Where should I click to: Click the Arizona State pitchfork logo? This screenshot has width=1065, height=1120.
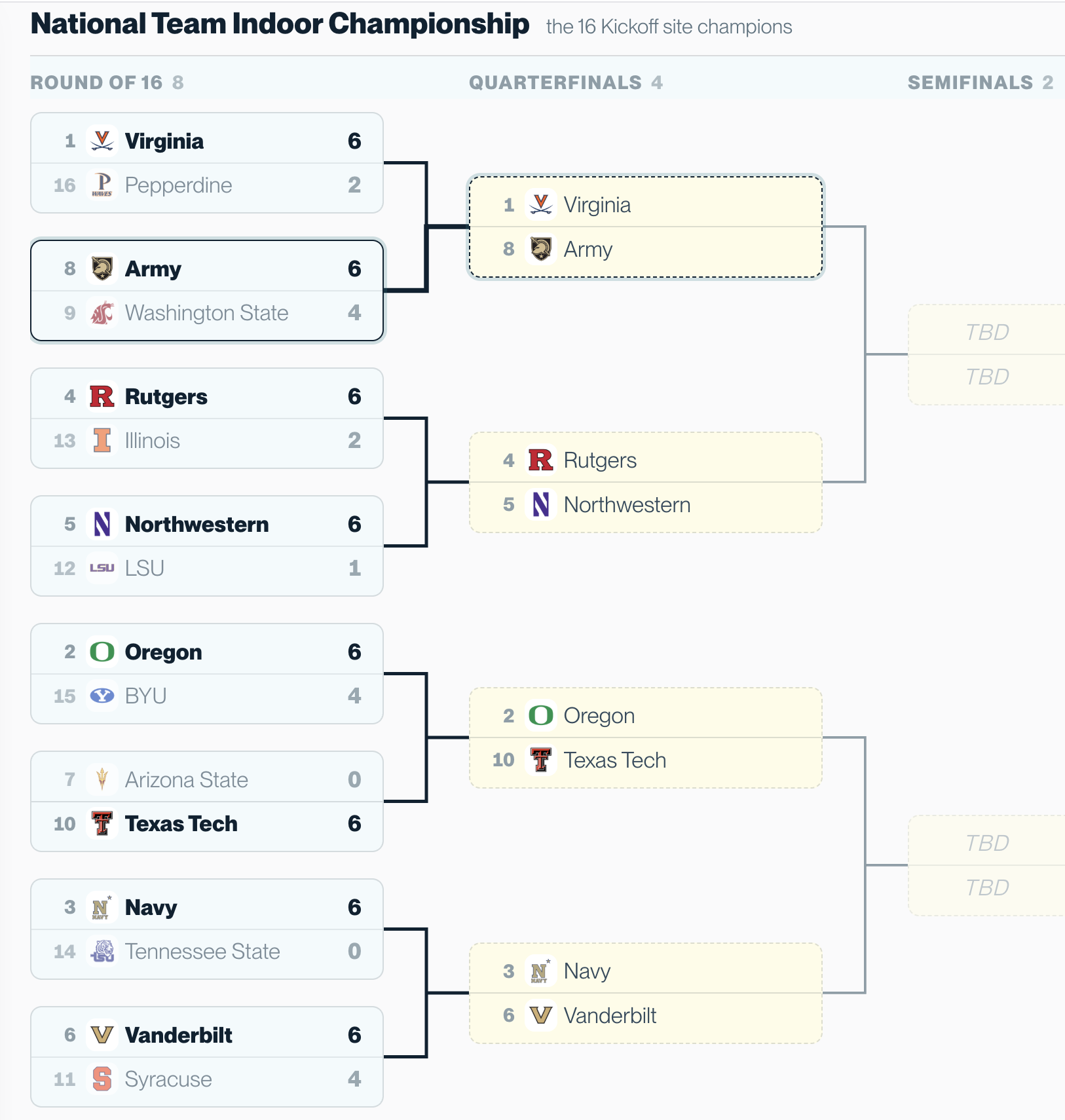click(102, 779)
